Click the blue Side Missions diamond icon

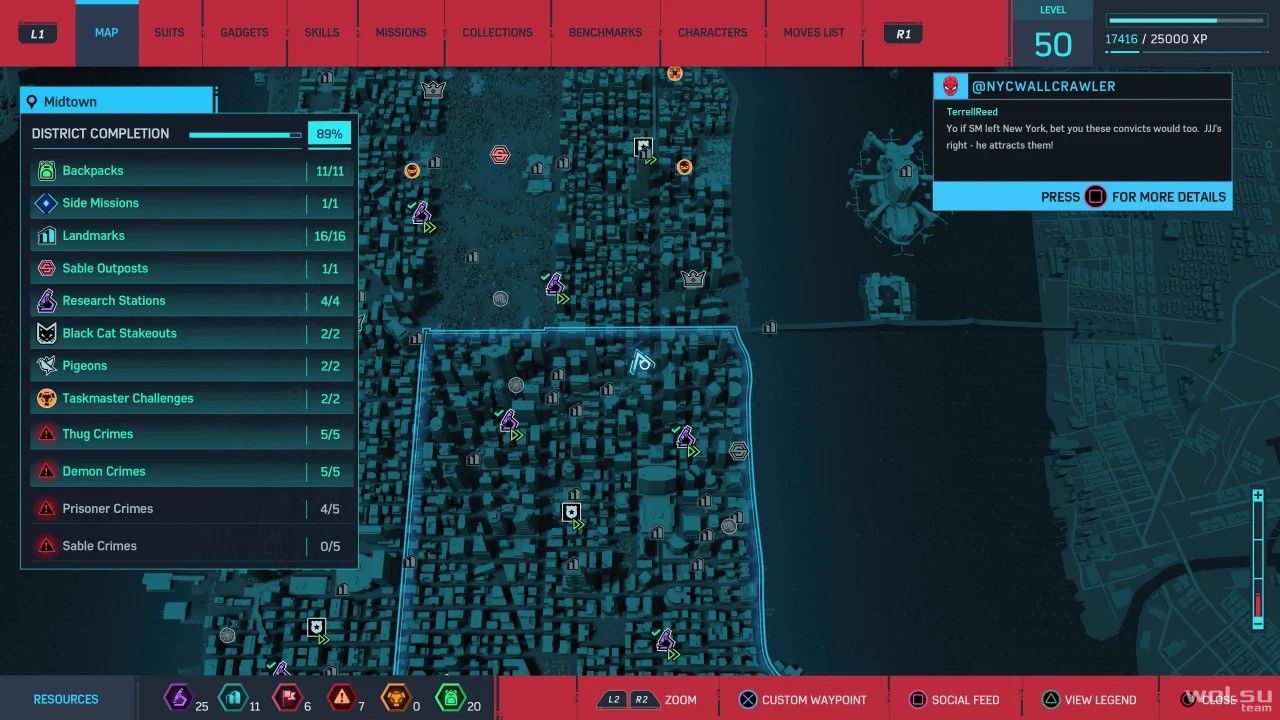click(x=46, y=203)
